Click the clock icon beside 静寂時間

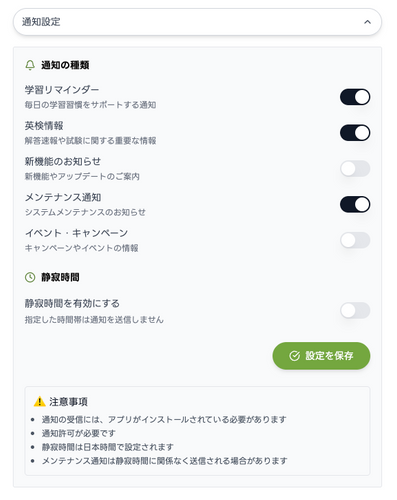coord(30,277)
